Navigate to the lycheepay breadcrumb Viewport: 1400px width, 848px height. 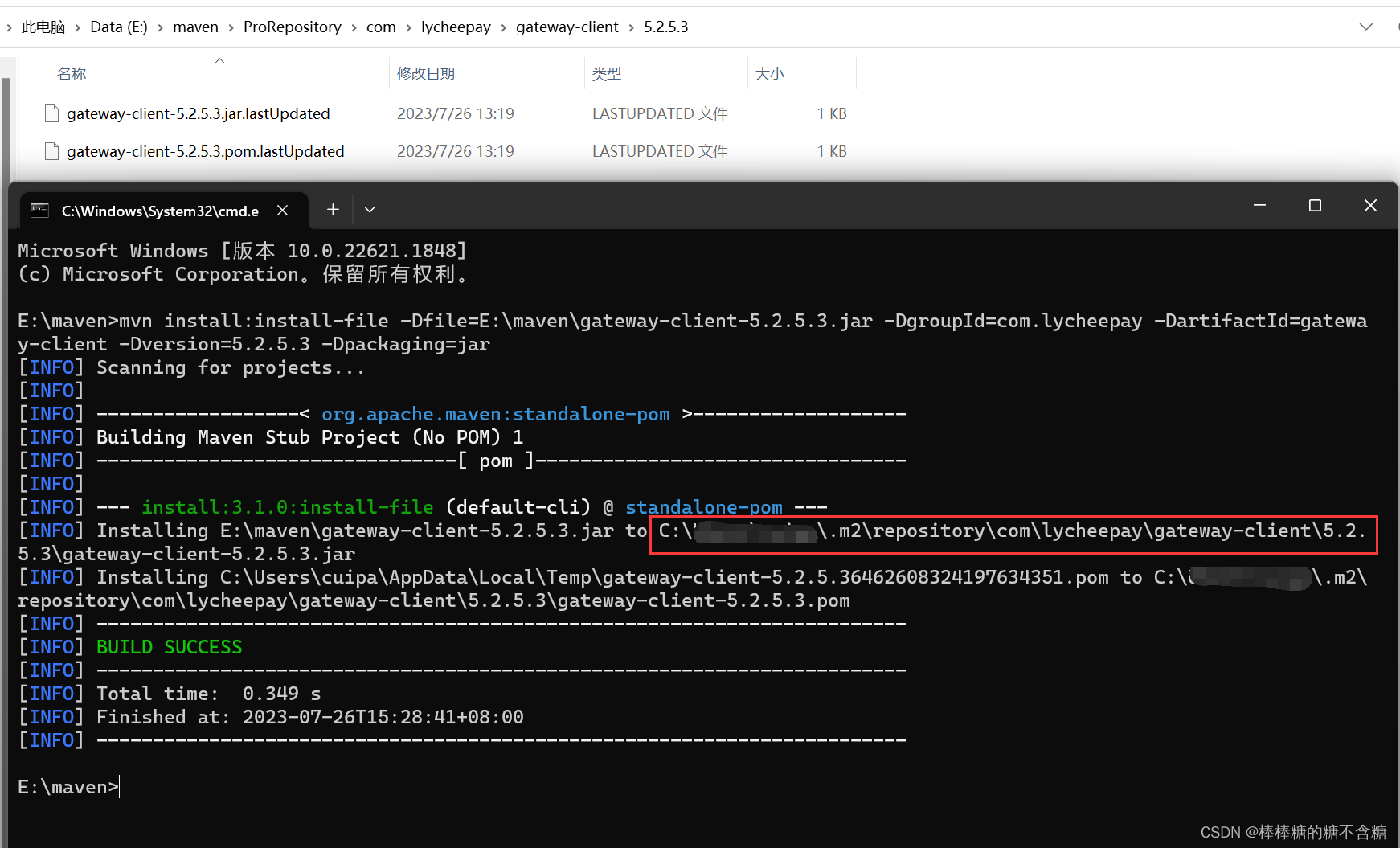(456, 27)
